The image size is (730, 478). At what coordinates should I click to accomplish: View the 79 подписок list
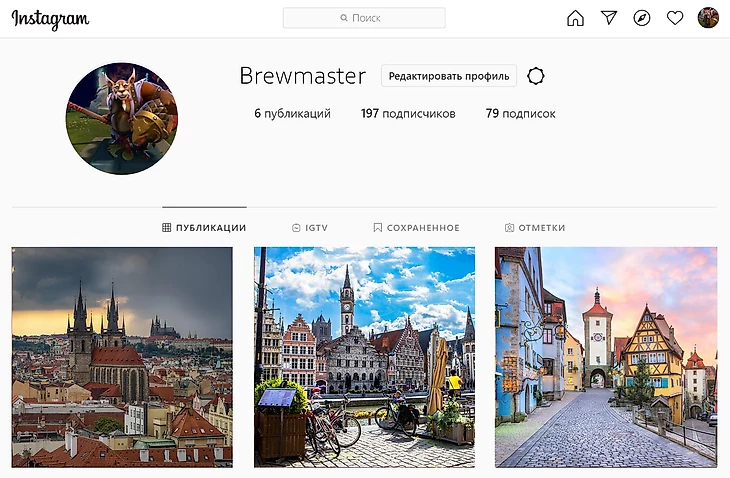(520, 114)
